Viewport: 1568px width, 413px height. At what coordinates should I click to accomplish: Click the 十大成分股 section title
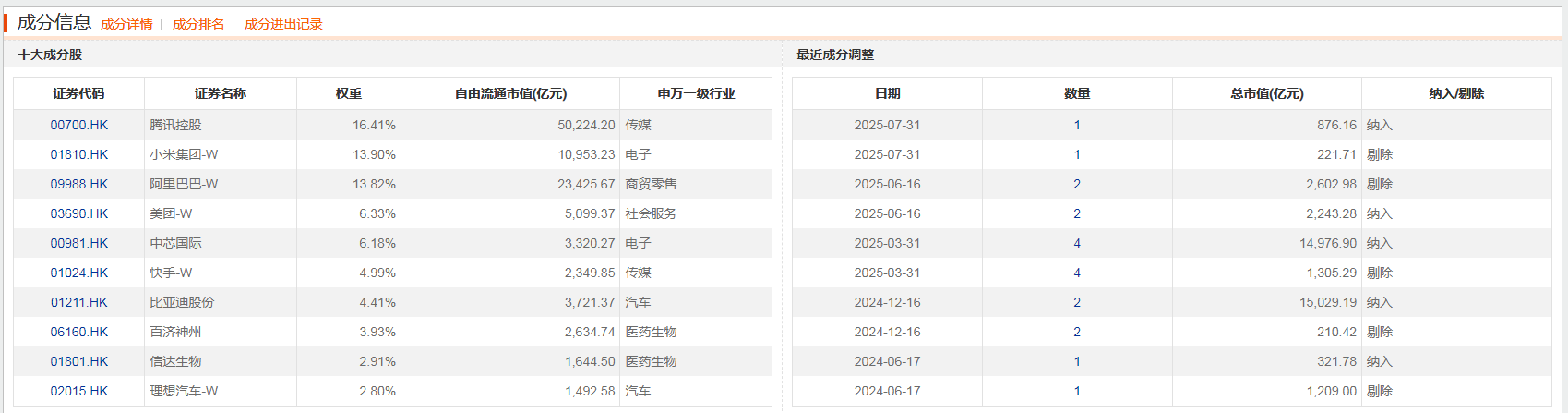pos(50,55)
